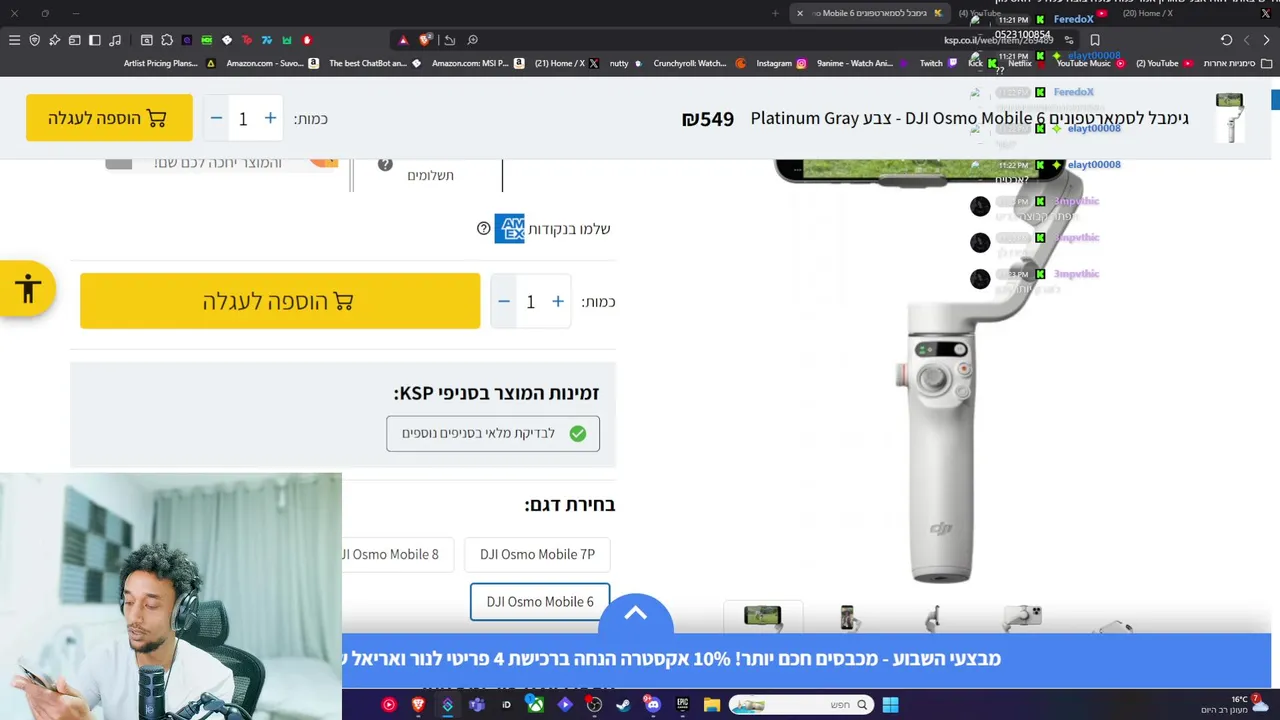Open the YouTube Music bookmark
1280x720 pixels.
pos(1091,63)
